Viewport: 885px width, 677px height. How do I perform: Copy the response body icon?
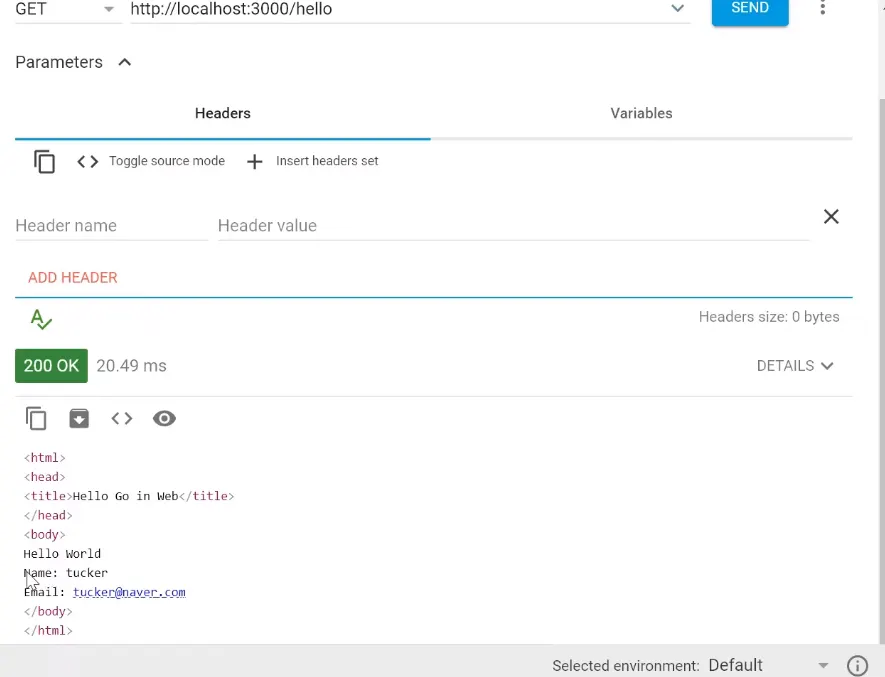click(x=36, y=419)
